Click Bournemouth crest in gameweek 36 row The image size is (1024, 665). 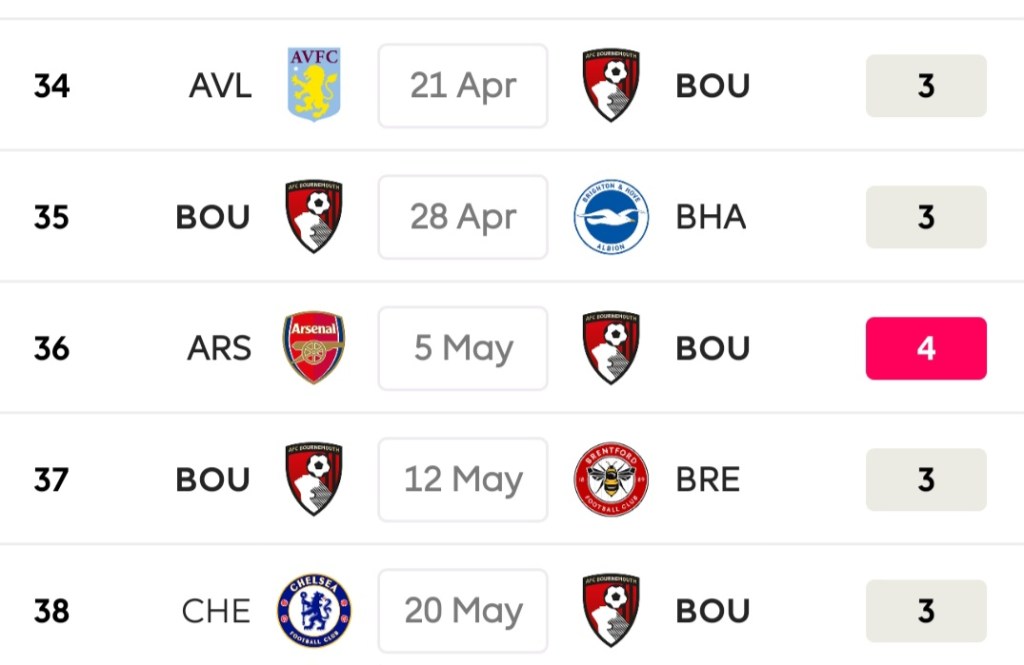(x=611, y=347)
